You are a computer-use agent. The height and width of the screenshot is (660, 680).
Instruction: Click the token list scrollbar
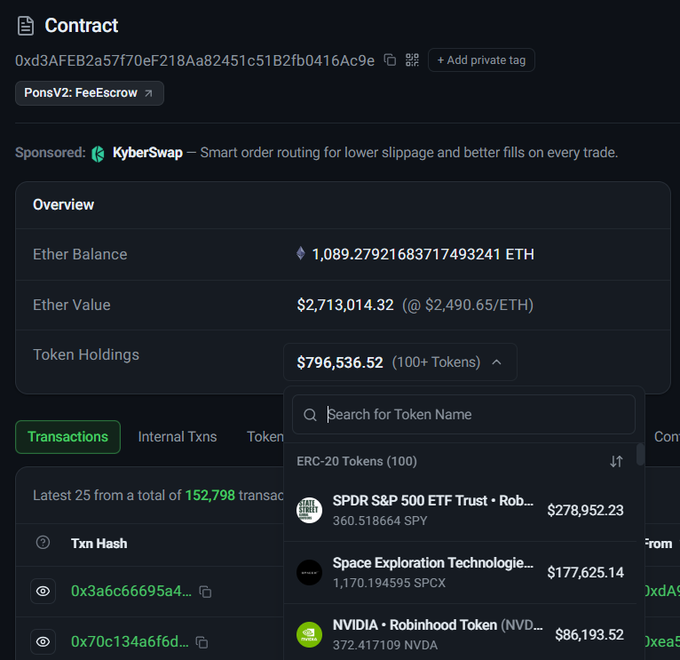640,454
